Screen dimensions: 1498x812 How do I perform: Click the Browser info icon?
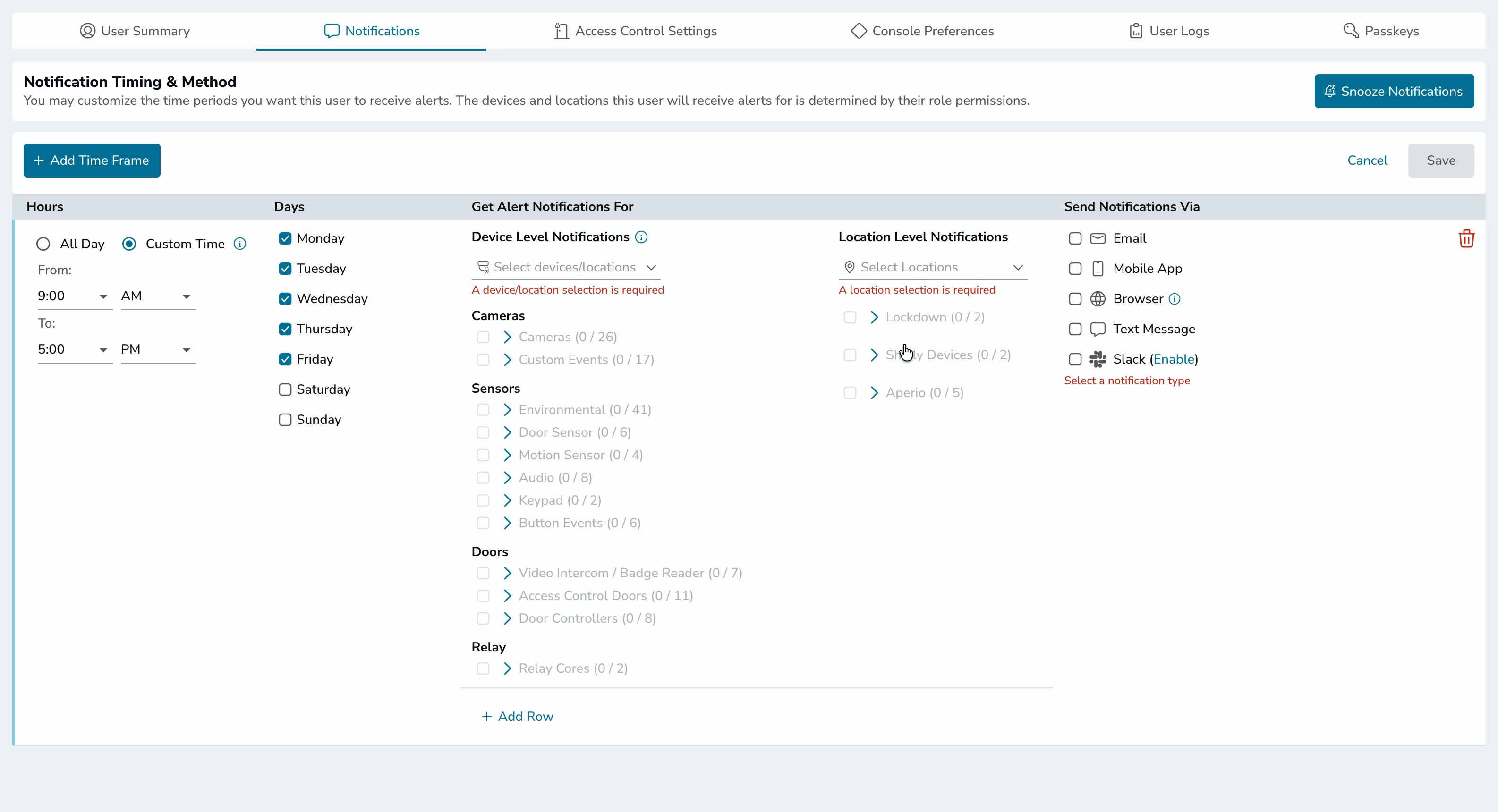click(x=1175, y=299)
